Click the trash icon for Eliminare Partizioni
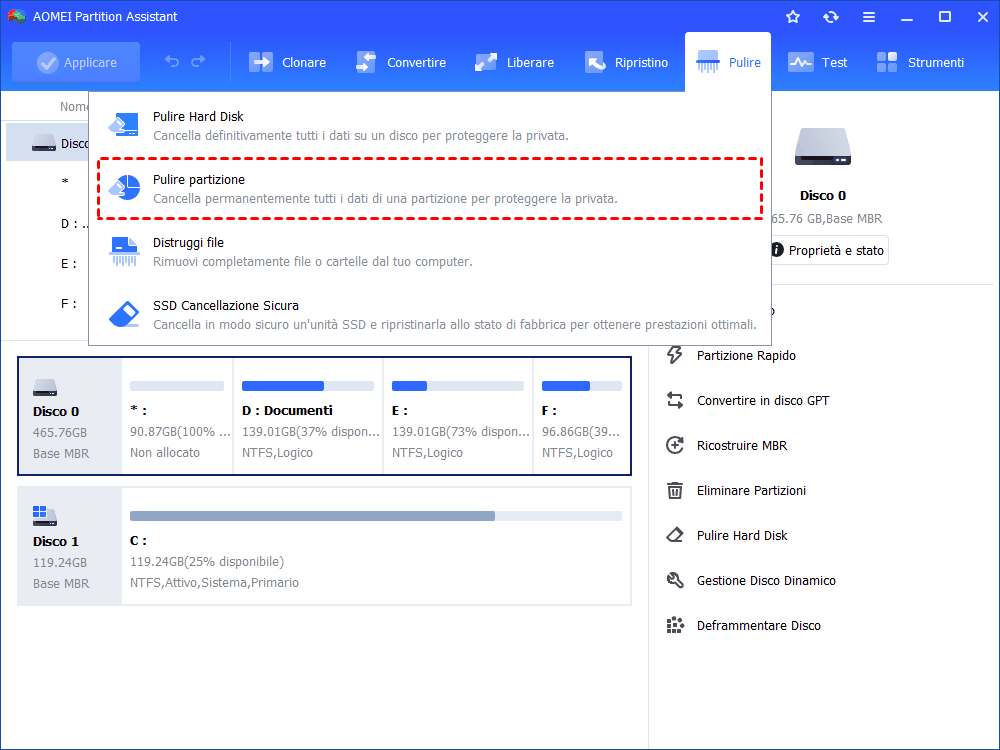This screenshot has width=1000, height=750. [675, 490]
